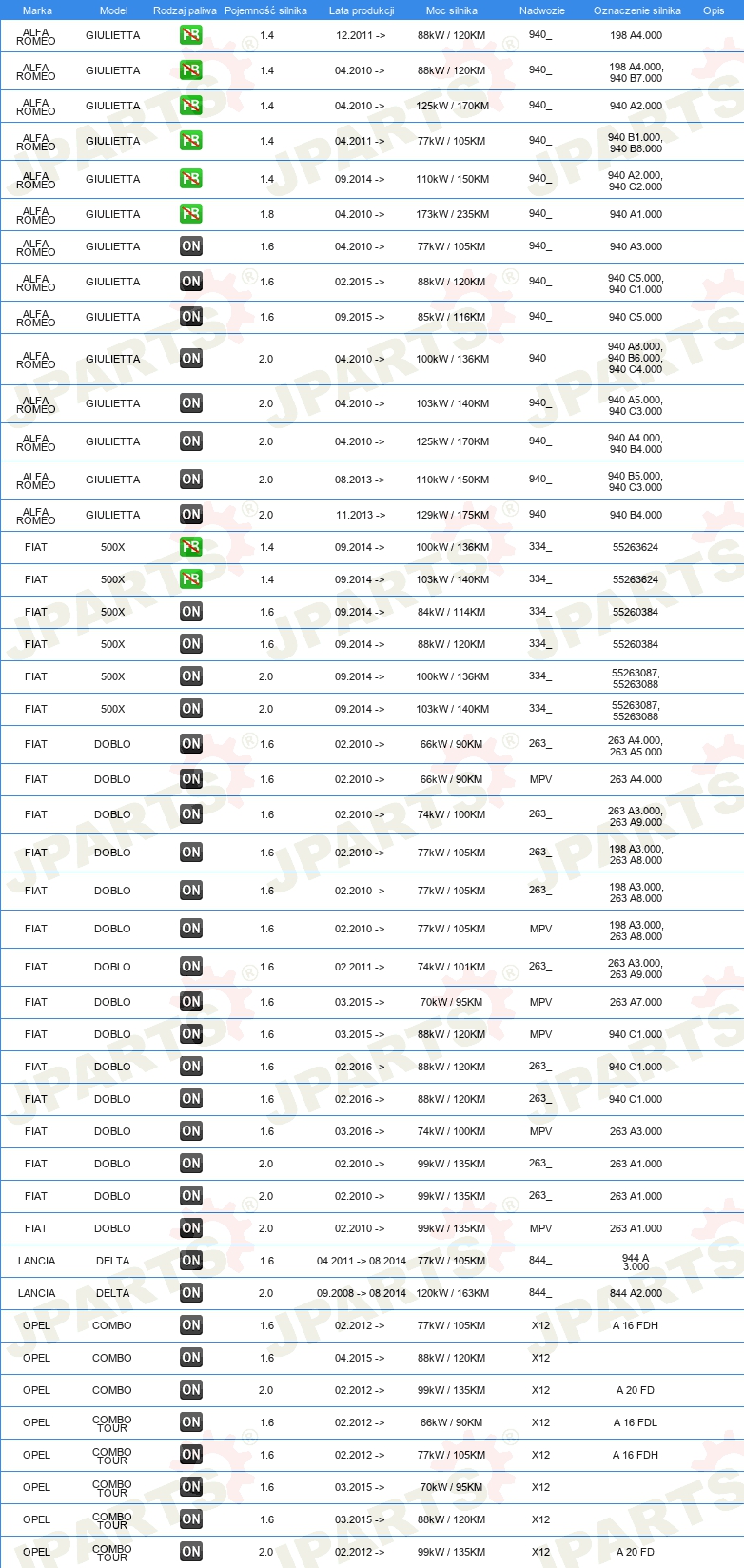Click the ON icon for Giulietta 85kW/116KM
744x1568 pixels.
coord(191,317)
